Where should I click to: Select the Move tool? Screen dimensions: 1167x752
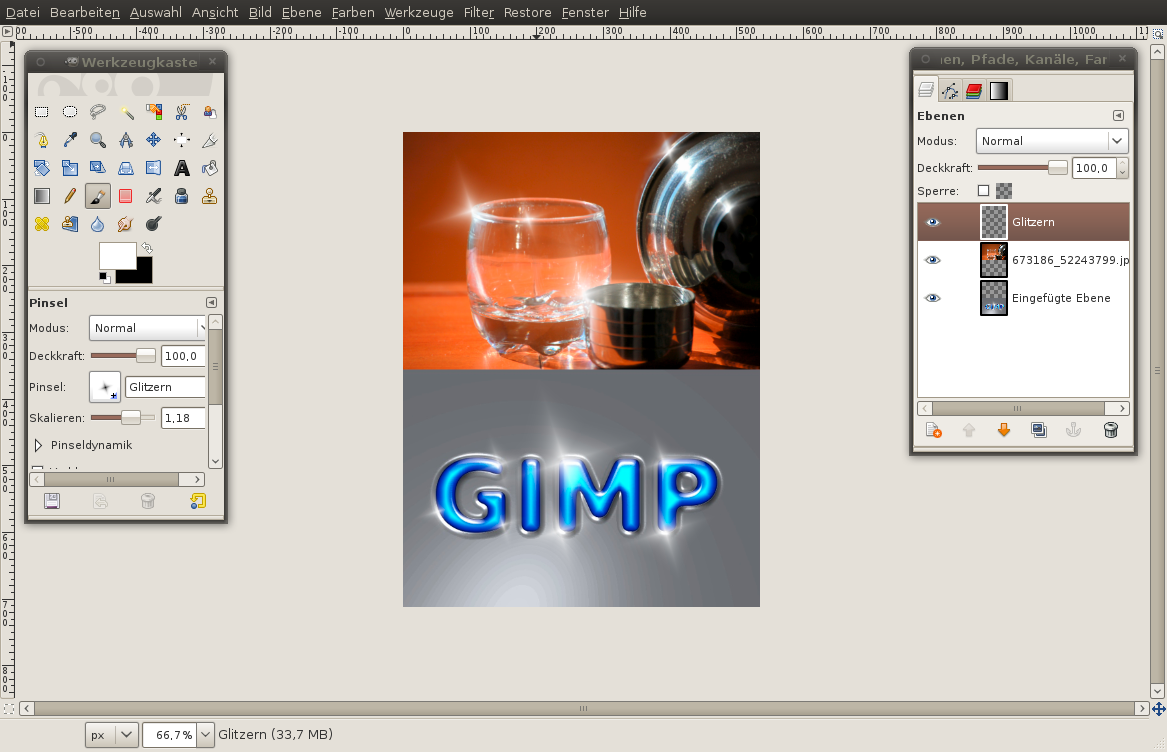(153, 140)
